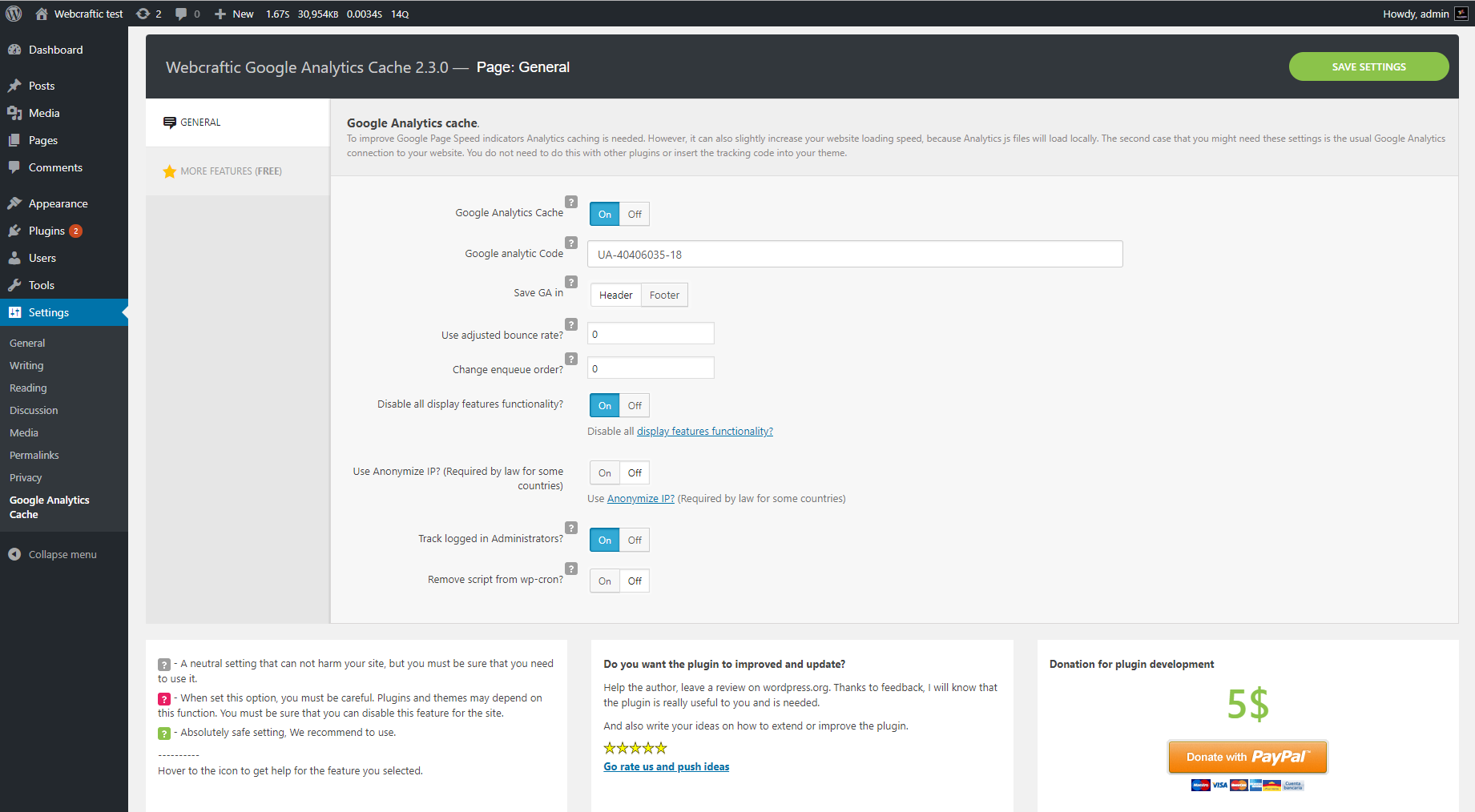The height and width of the screenshot is (812, 1475).
Task: Click the Plugins update count badge
Action: click(76, 231)
